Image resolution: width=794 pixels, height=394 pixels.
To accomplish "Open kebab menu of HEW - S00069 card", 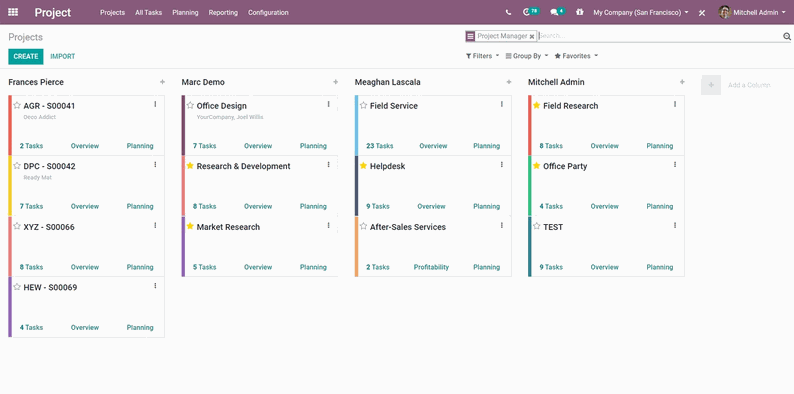I will 155,286.
